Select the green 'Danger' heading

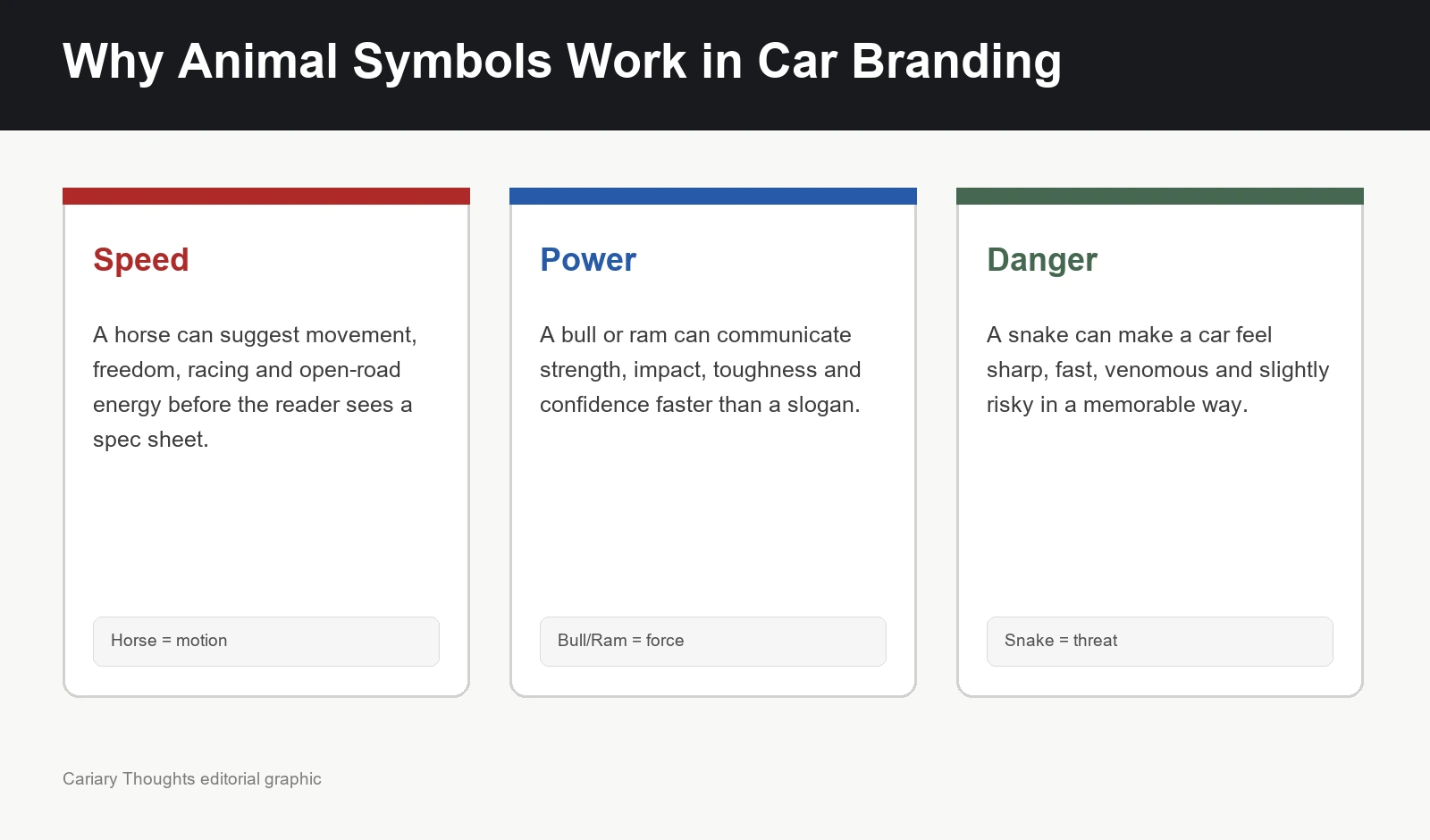point(1042,260)
